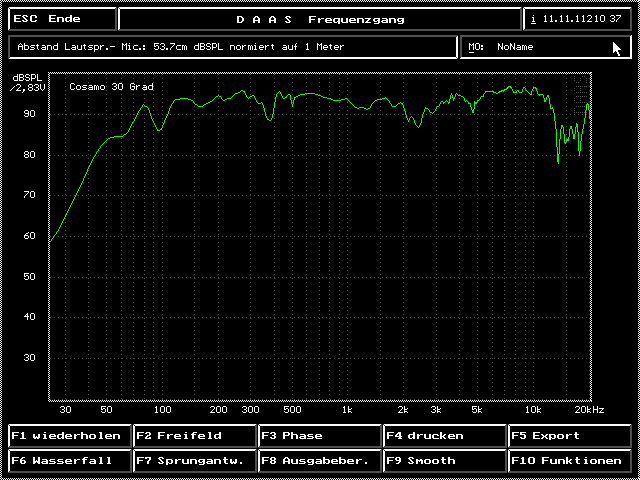Image resolution: width=640 pixels, height=480 pixels.
Task: Click the 5k frequency label
Action: click(x=477, y=410)
